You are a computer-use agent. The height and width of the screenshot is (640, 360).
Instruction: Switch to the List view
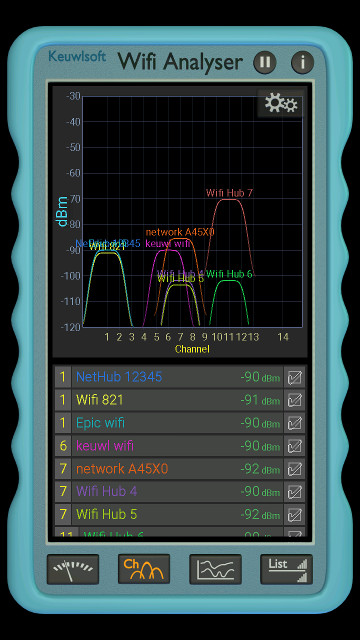[287, 569]
